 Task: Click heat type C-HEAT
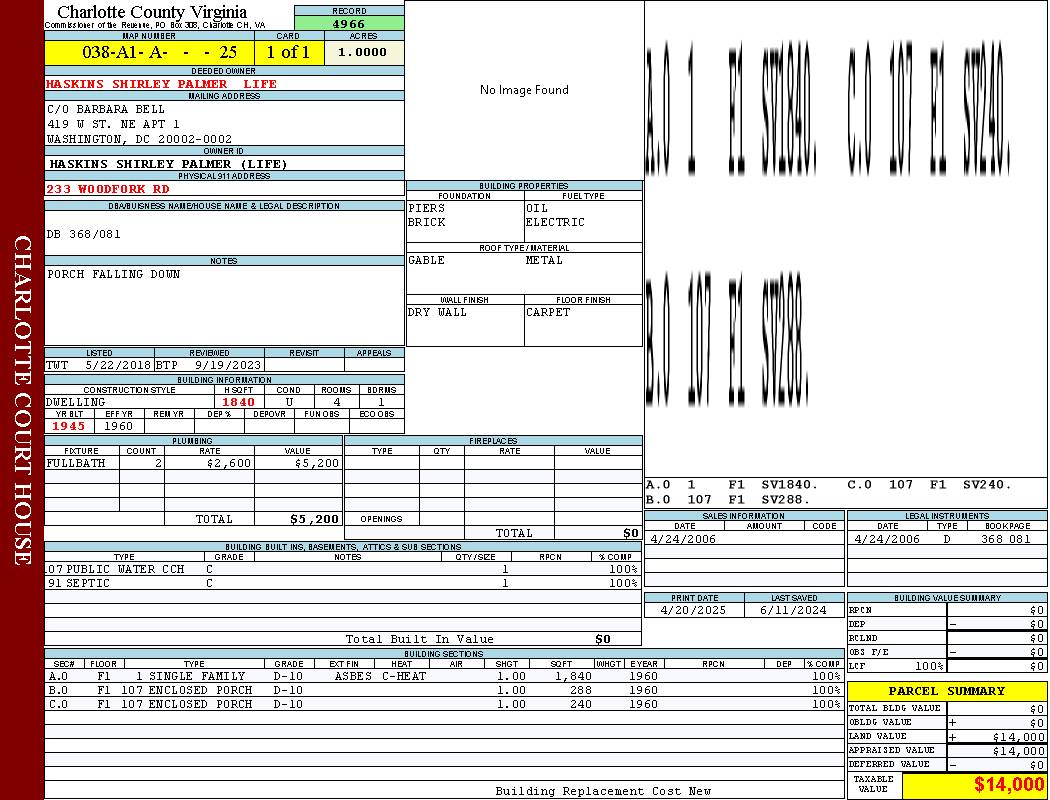404,677
